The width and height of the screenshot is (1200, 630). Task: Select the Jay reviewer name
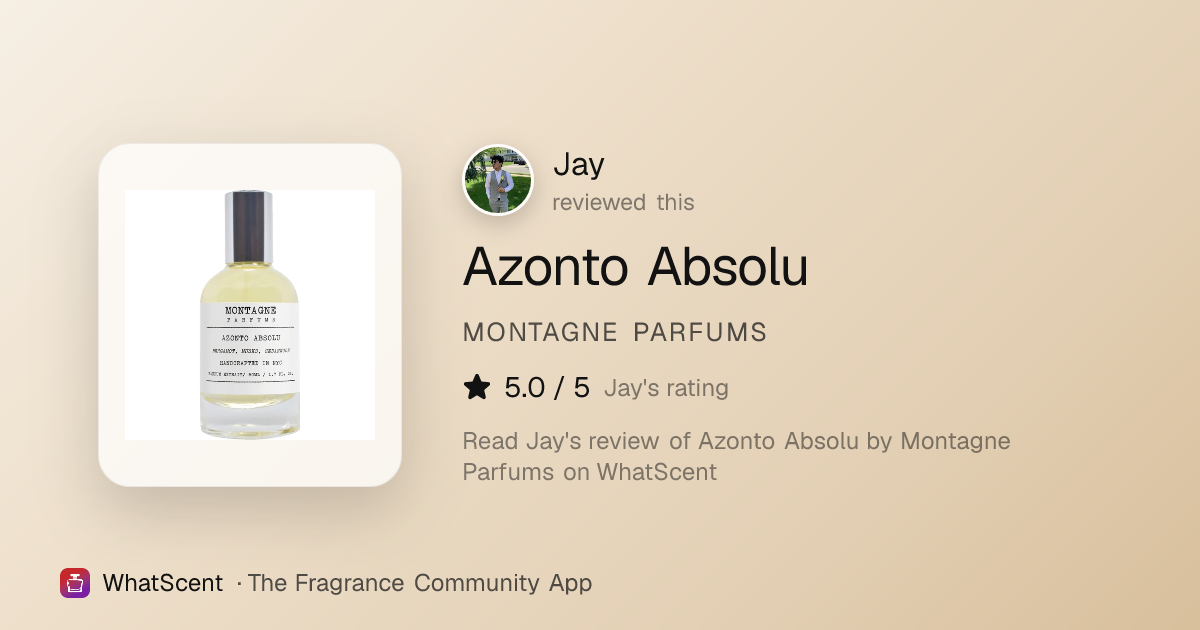click(x=579, y=164)
